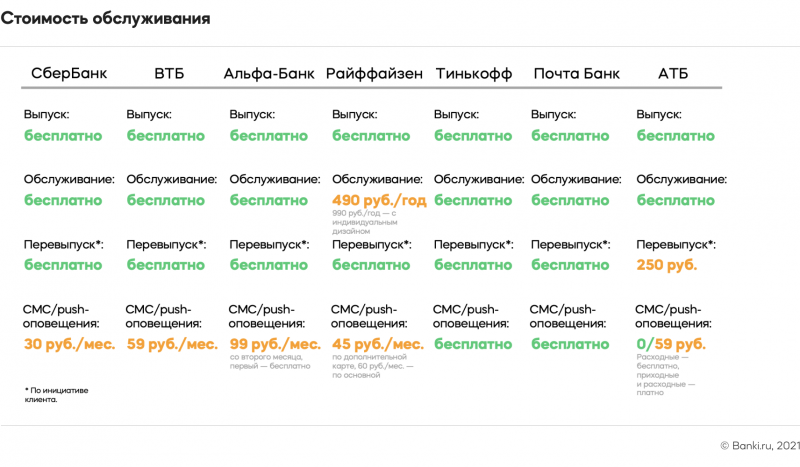The image size is (800, 467).
Task: Click ВТБ's 59 руб./мес. notification price
Action: point(172,343)
